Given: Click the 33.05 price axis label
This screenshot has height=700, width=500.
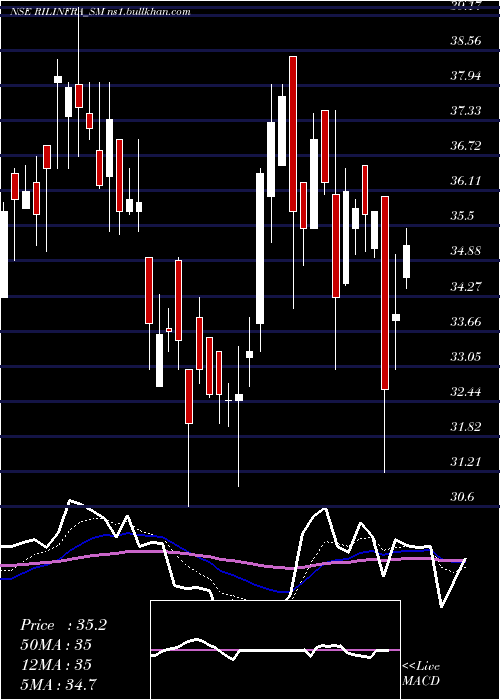Looking at the screenshot, I should (x=466, y=356).
